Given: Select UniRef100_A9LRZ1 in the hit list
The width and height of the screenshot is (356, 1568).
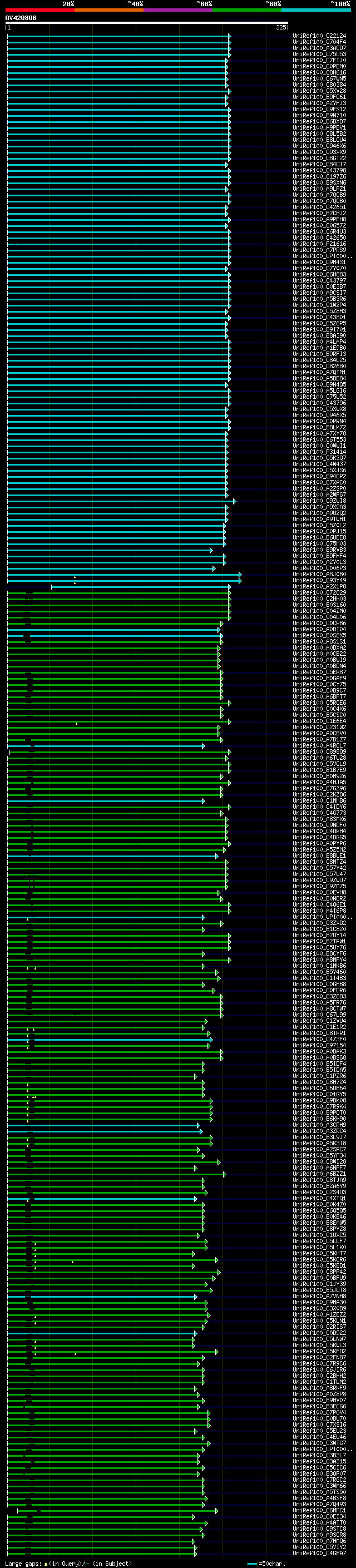Looking at the screenshot, I should pyautogui.click(x=319, y=189).
